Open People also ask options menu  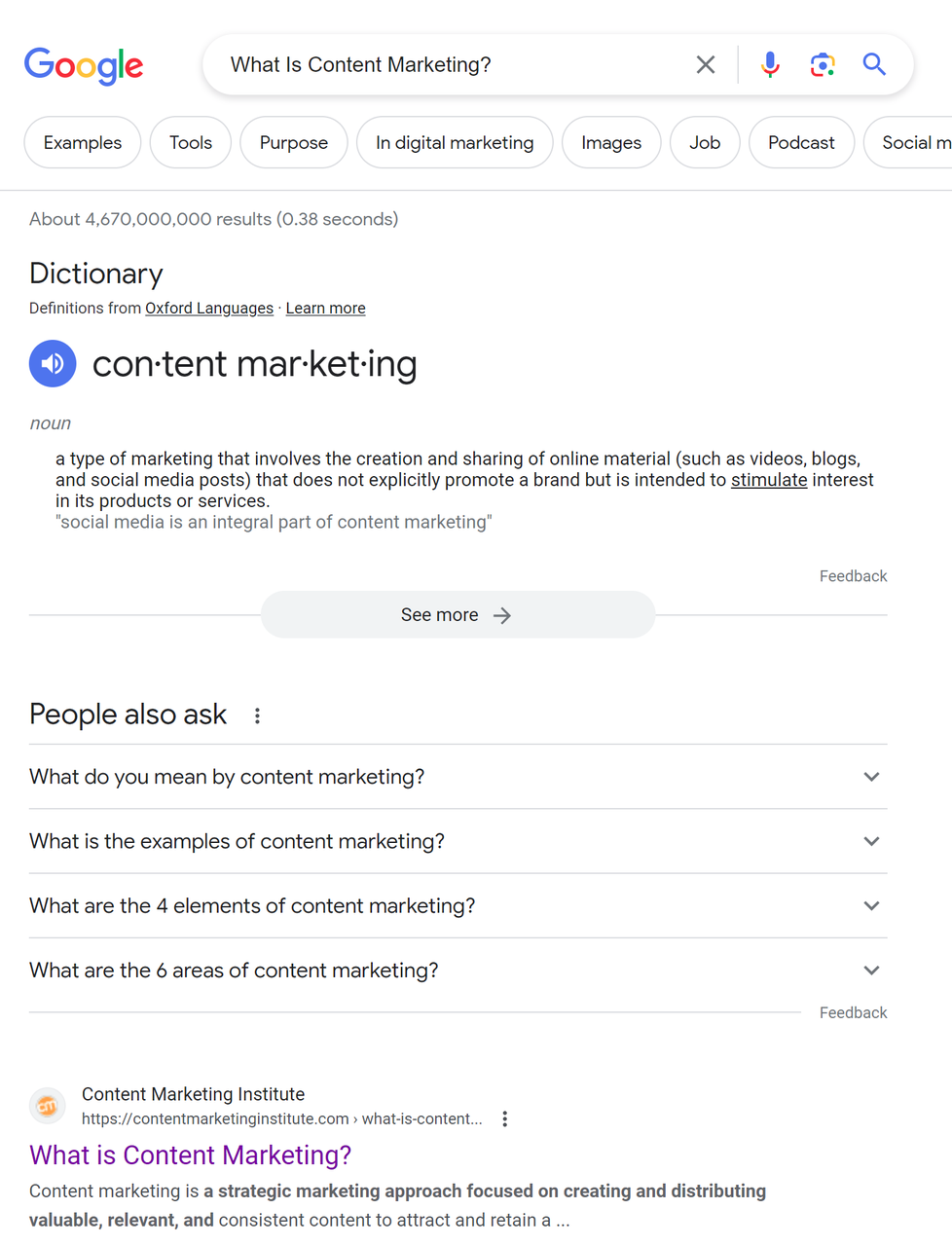257,715
